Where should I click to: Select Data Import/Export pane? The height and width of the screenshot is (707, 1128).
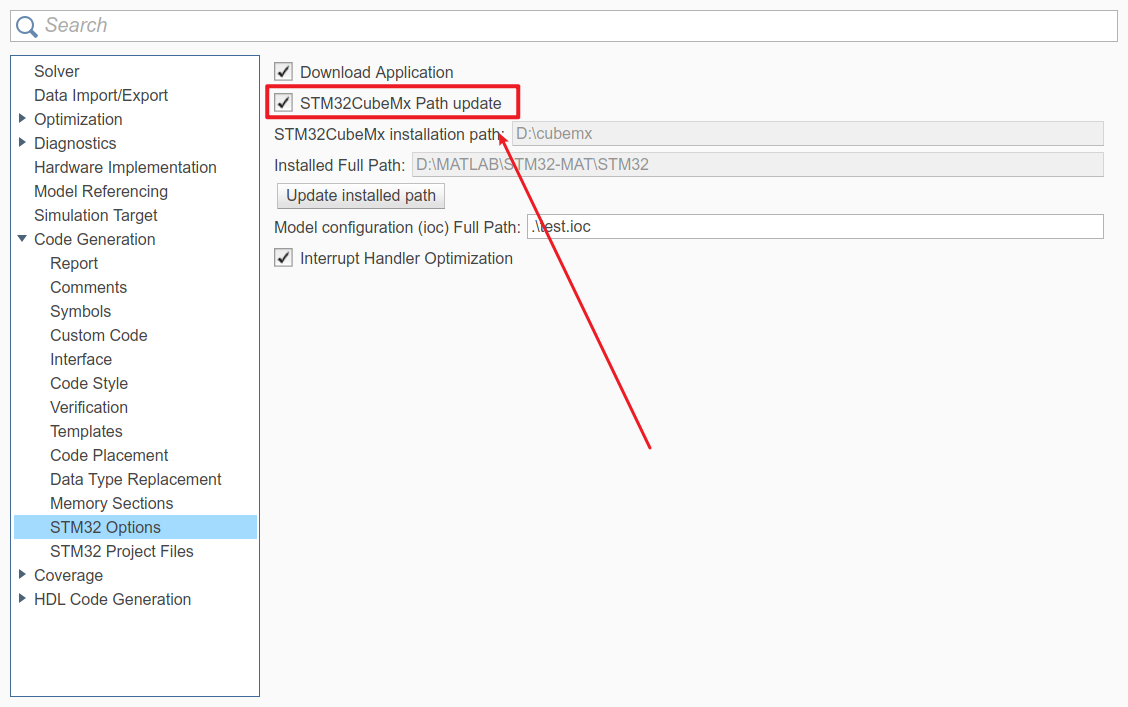tap(101, 95)
